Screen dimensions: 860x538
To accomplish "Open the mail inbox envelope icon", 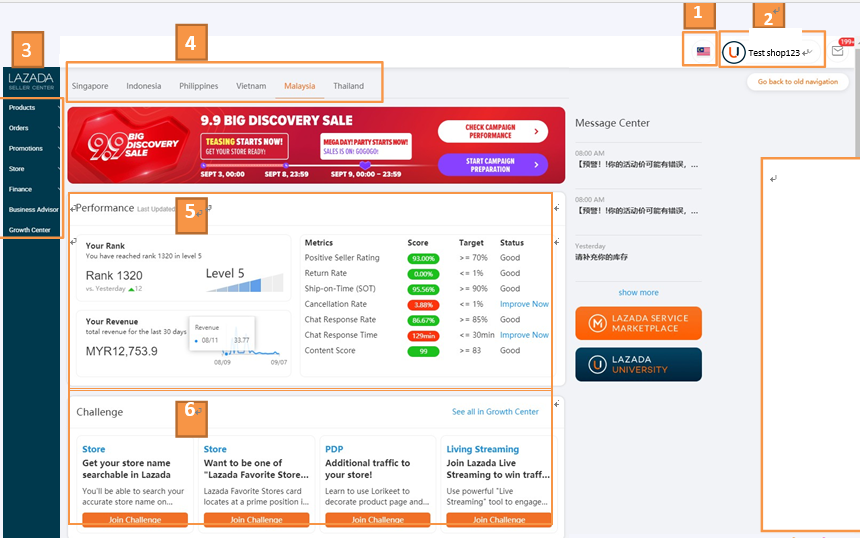I will click(838, 51).
